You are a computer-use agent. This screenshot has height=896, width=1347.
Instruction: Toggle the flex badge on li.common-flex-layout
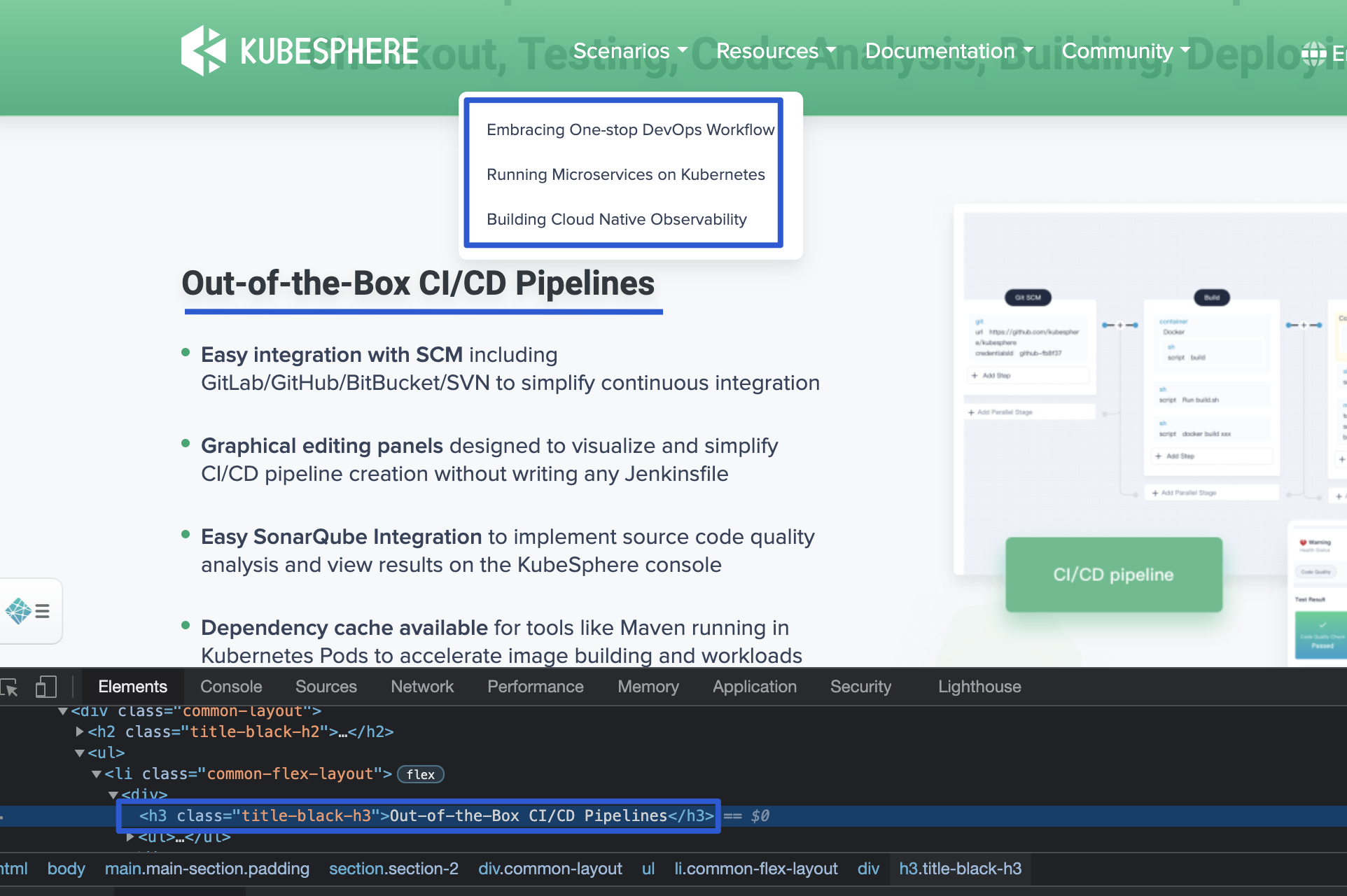pos(420,773)
